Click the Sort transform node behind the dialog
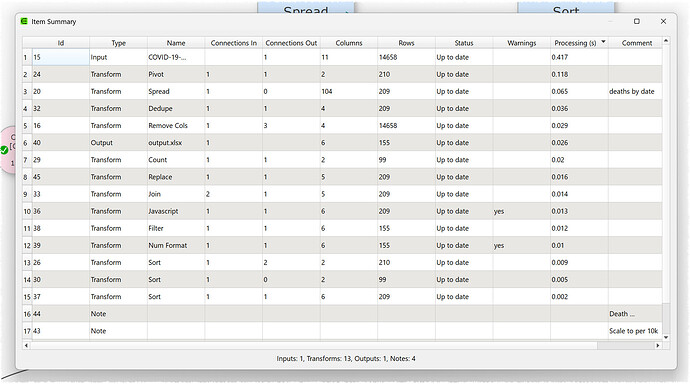 point(566,8)
